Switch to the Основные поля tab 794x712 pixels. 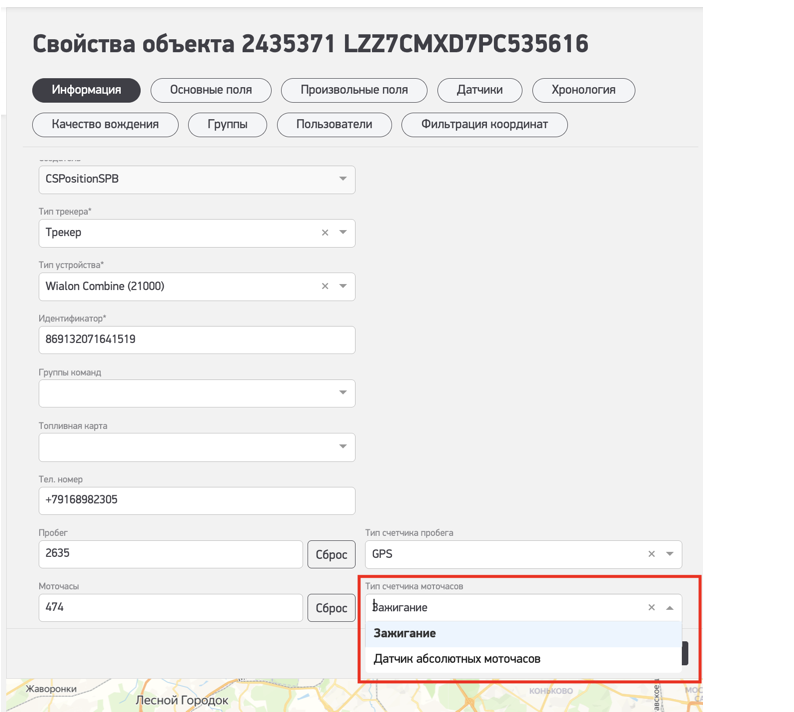point(210,90)
